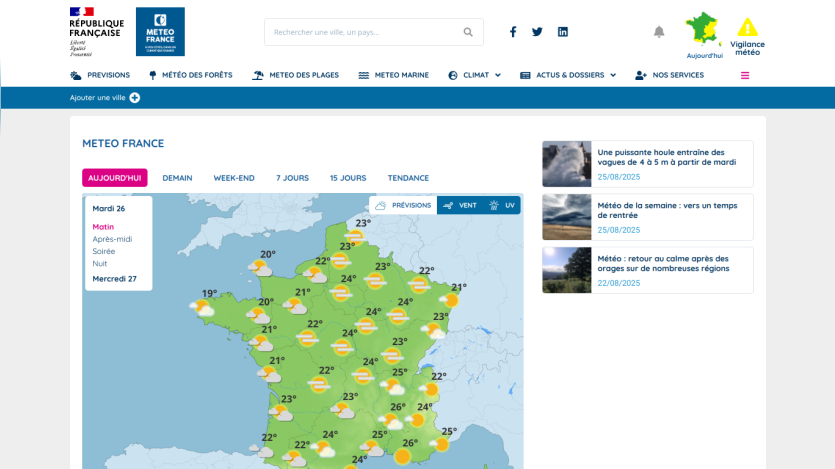The height and width of the screenshot is (469, 835).
Task: Click the sunny tree article thumbnail
Action: [567, 270]
